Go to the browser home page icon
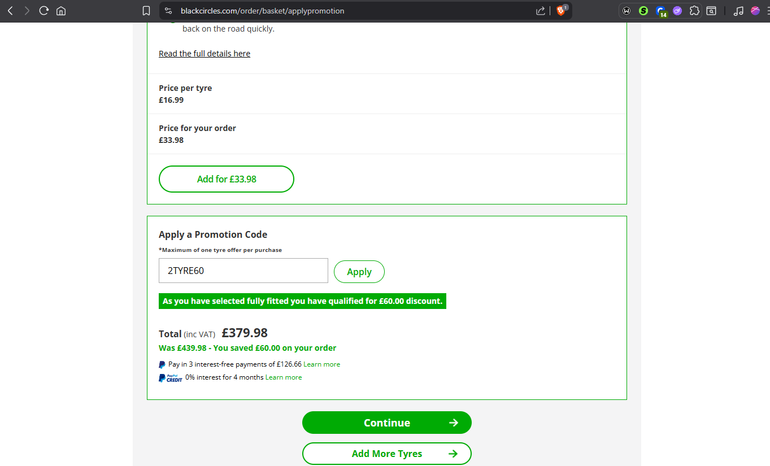This screenshot has height=466, width=770. (x=61, y=11)
